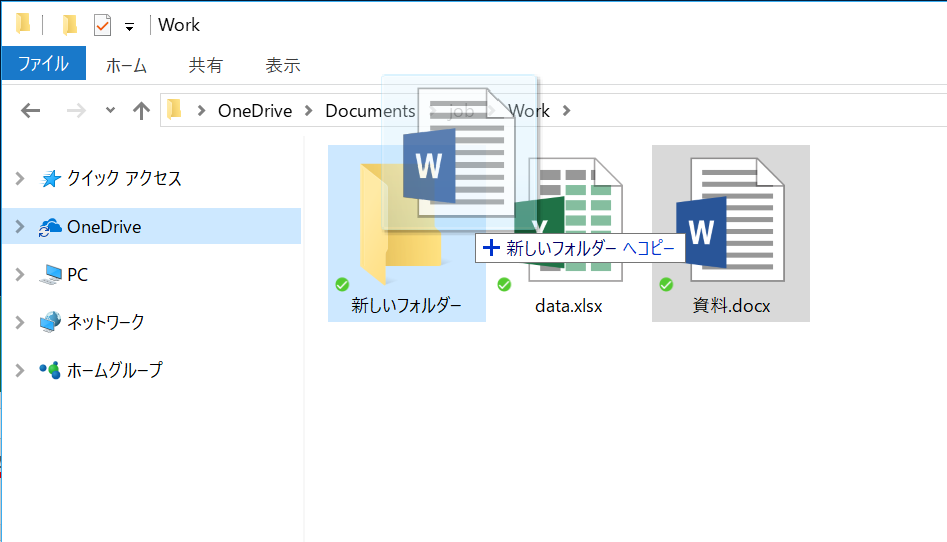Screen dimensions: 947x542
Task: Expand the chevron after OneDrive in the path
Action: 309,111
